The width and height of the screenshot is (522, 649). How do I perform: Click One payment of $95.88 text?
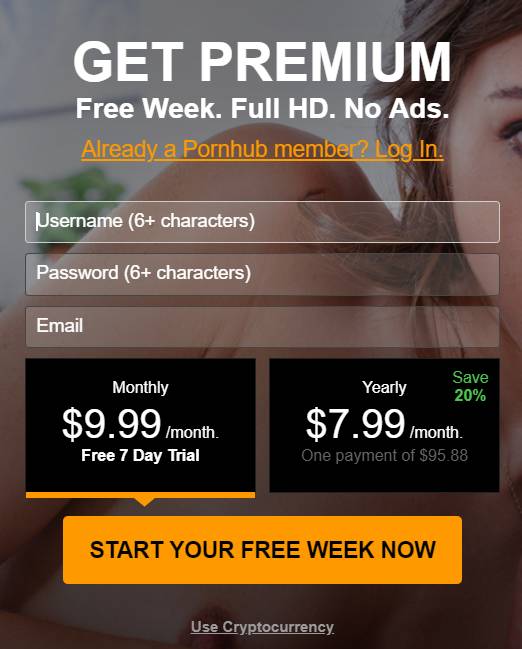click(384, 455)
